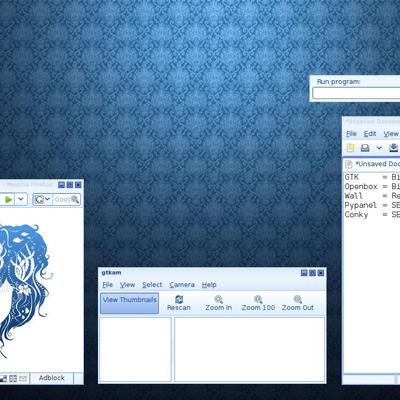
Task: Click the gtkam right image pane
Action: (x=249, y=349)
